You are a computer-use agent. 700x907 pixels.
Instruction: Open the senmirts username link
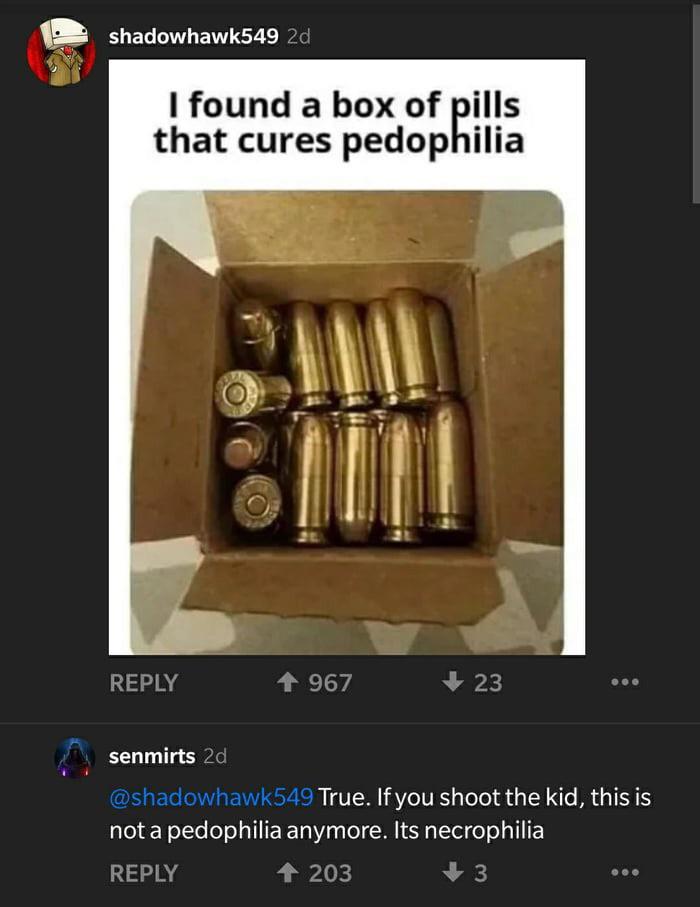pyautogui.click(x=152, y=755)
